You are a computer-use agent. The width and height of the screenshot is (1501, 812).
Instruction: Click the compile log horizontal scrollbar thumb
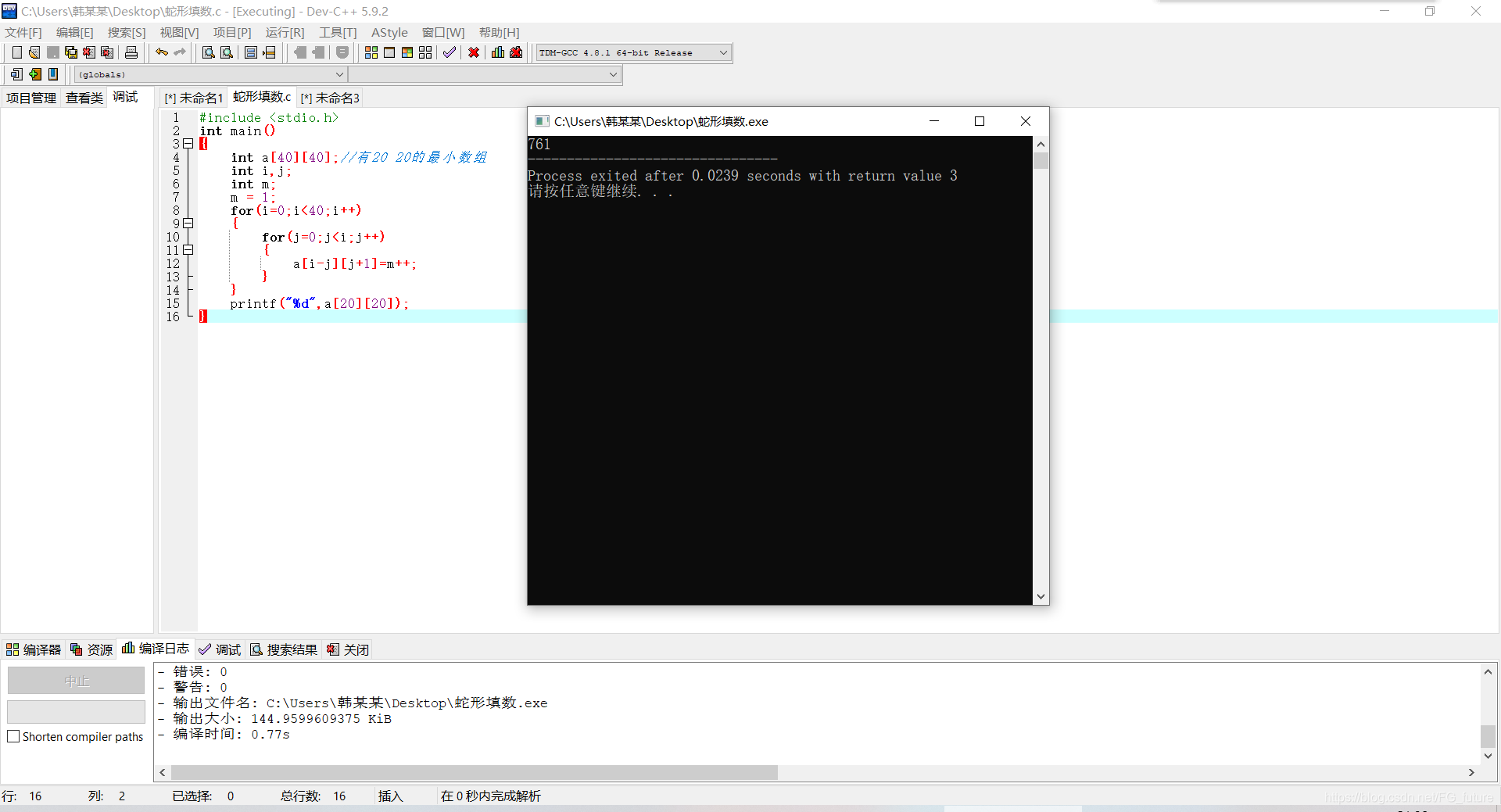[x=474, y=772]
